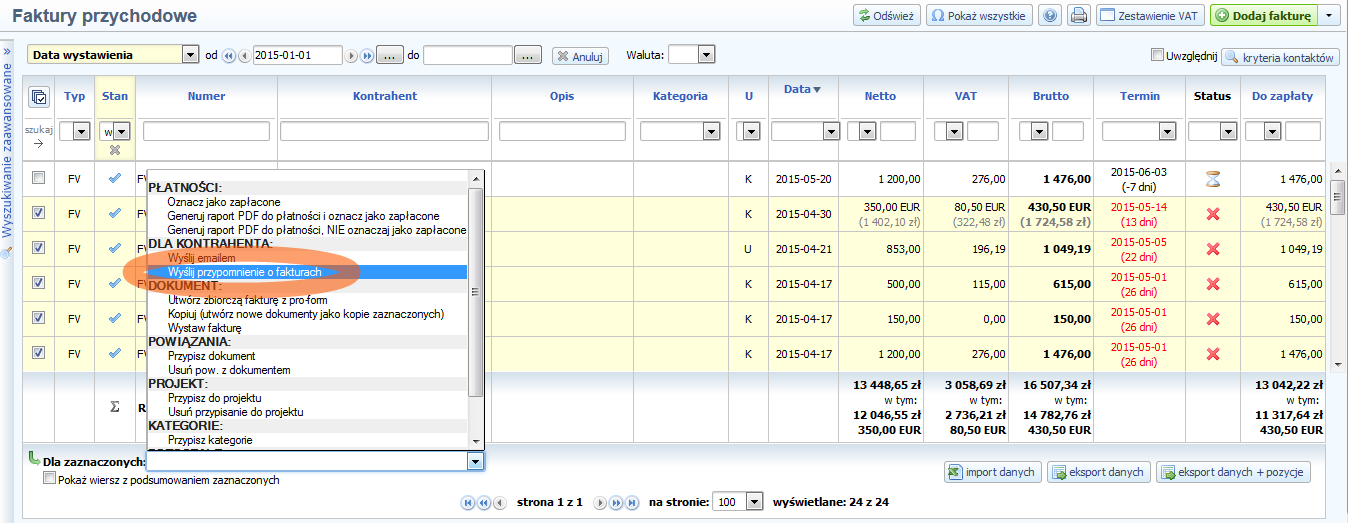Open the 'Data wystawienia' date type dropdown
This screenshot has width=1348, height=523.
(190, 56)
